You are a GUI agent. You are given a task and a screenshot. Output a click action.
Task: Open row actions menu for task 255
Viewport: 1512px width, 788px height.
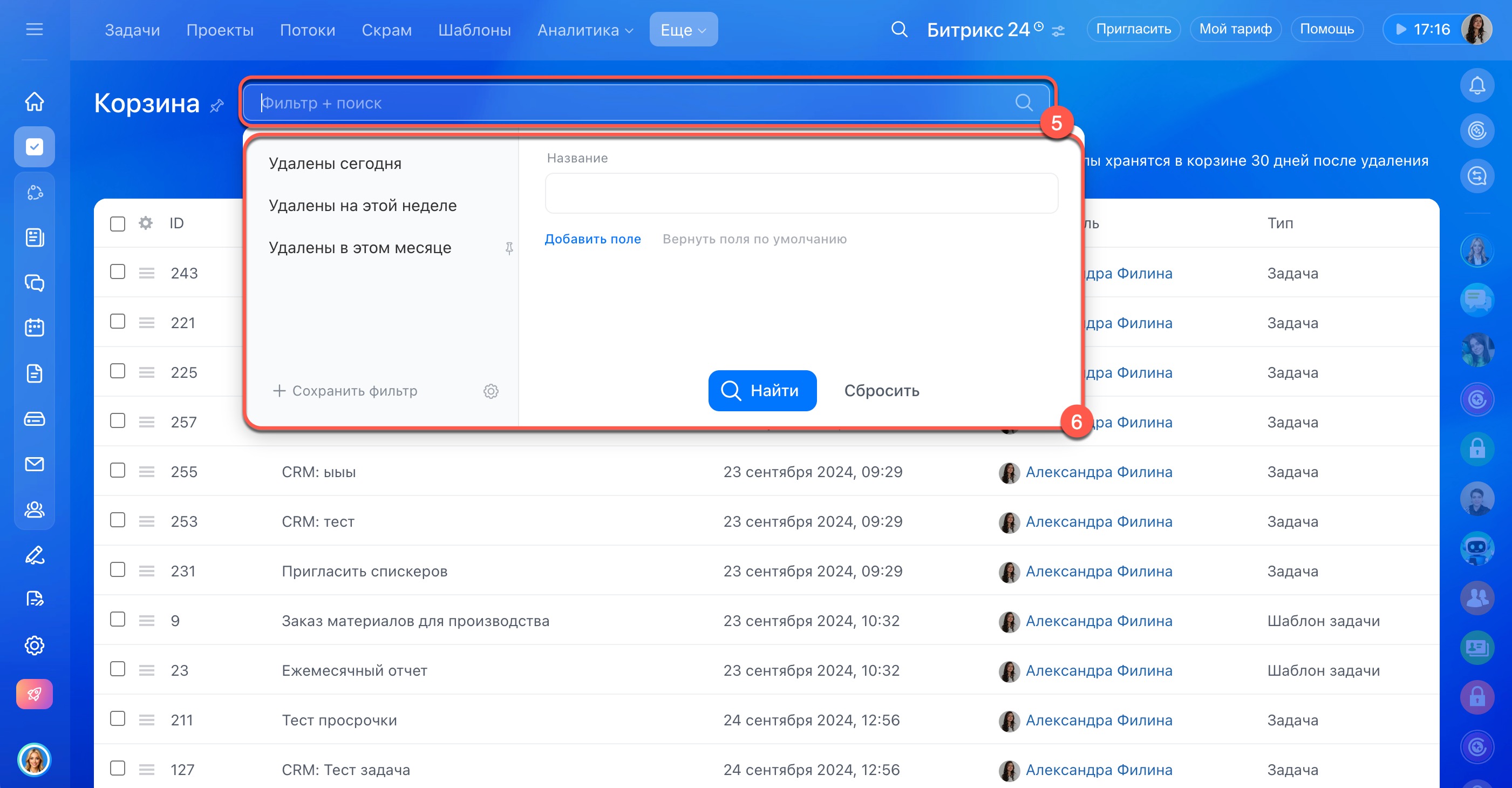147,472
